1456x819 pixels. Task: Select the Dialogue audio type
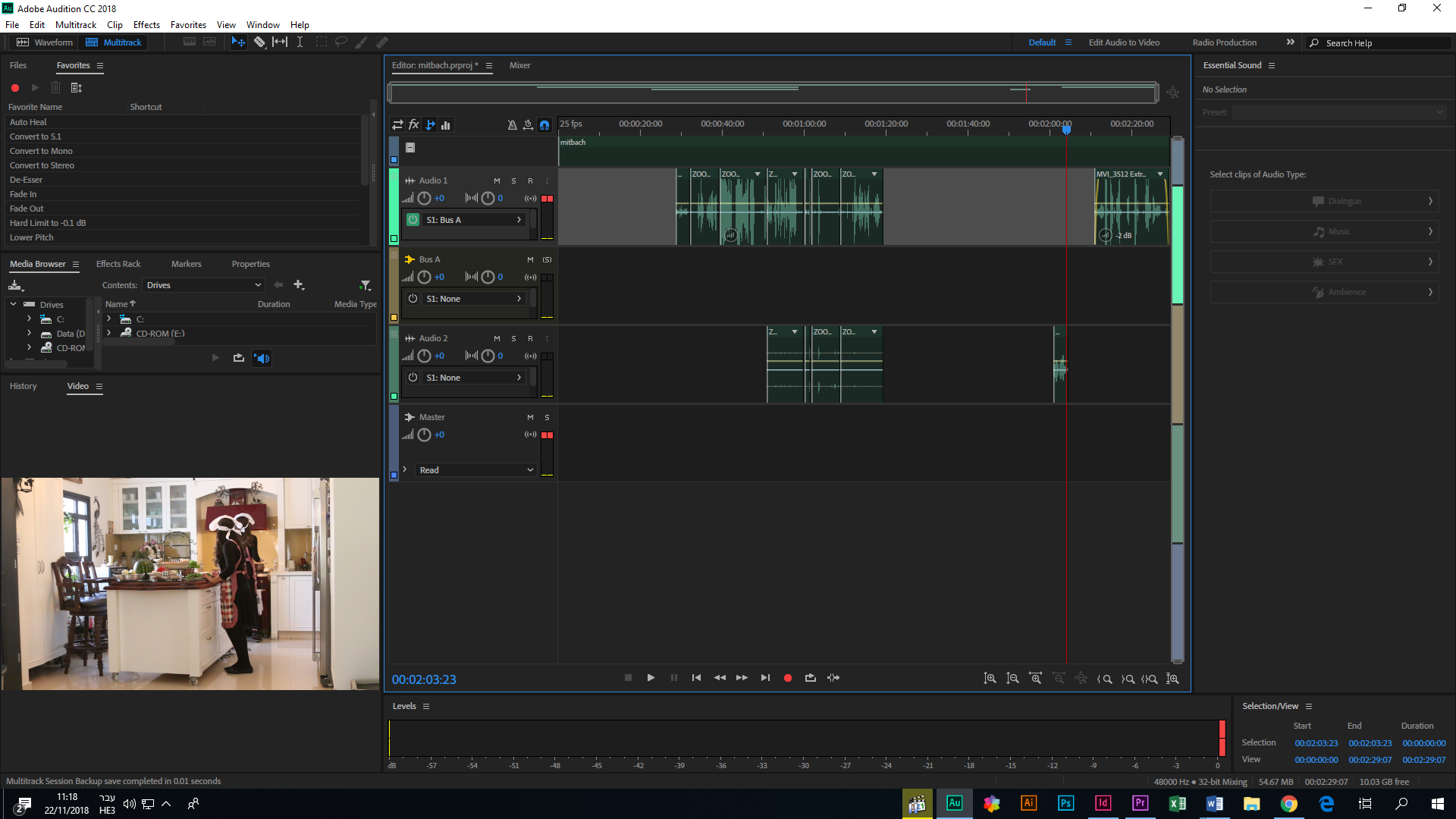1323,201
